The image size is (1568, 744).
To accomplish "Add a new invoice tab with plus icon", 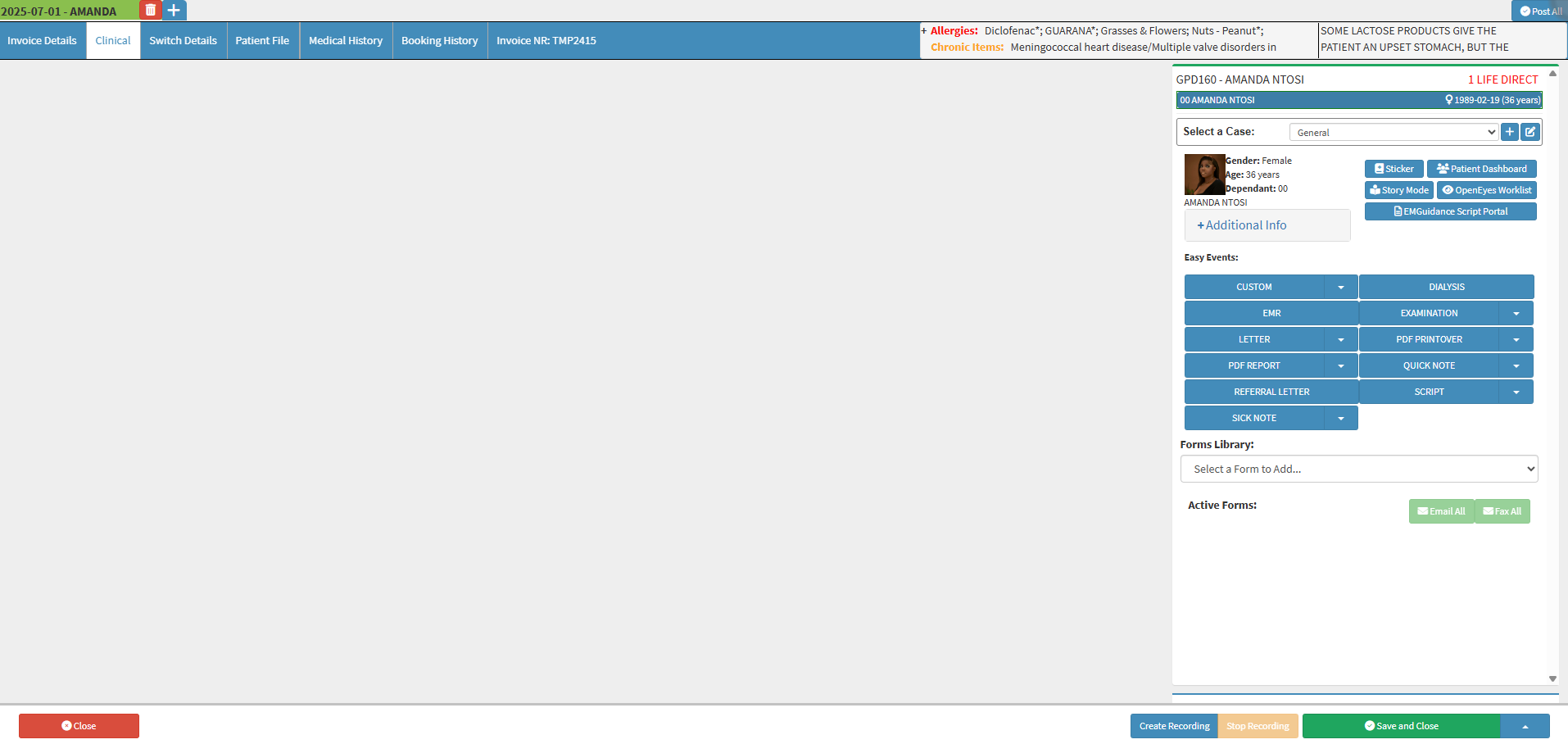I will (174, 11).
